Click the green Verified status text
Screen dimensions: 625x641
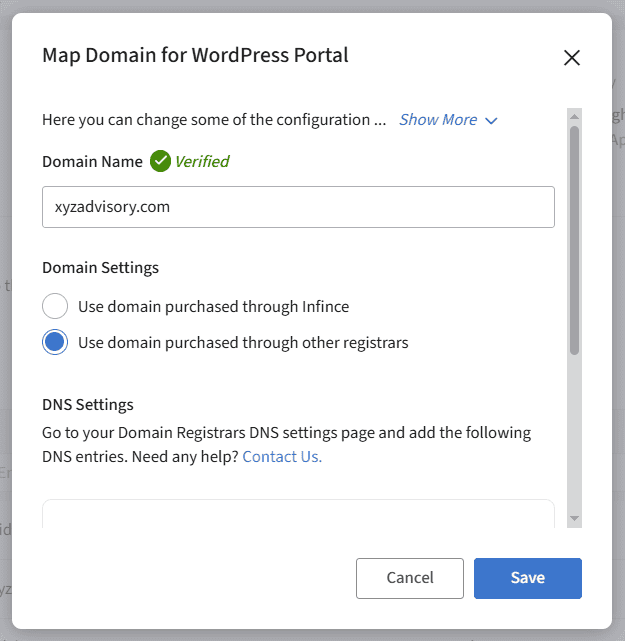point(202,161)
